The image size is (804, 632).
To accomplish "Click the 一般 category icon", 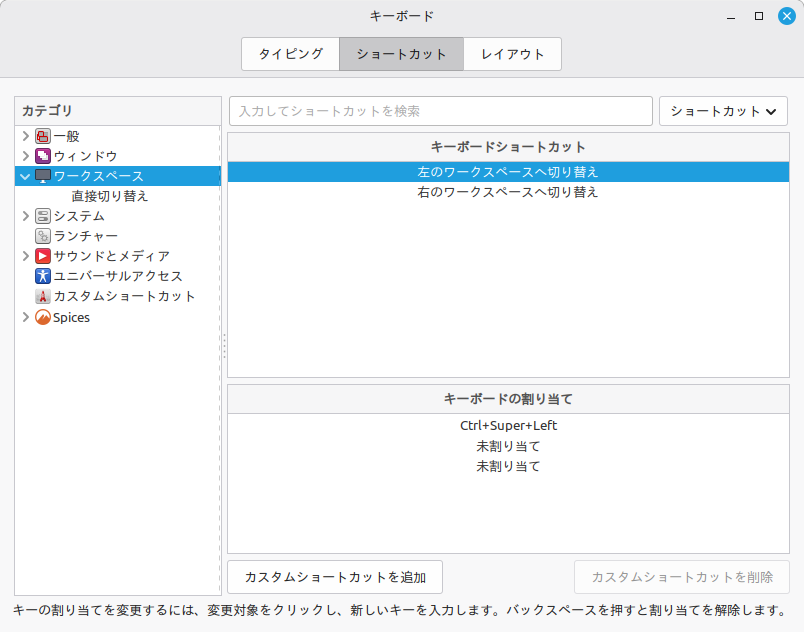I will pyautogui.click(x=43, y=136).
